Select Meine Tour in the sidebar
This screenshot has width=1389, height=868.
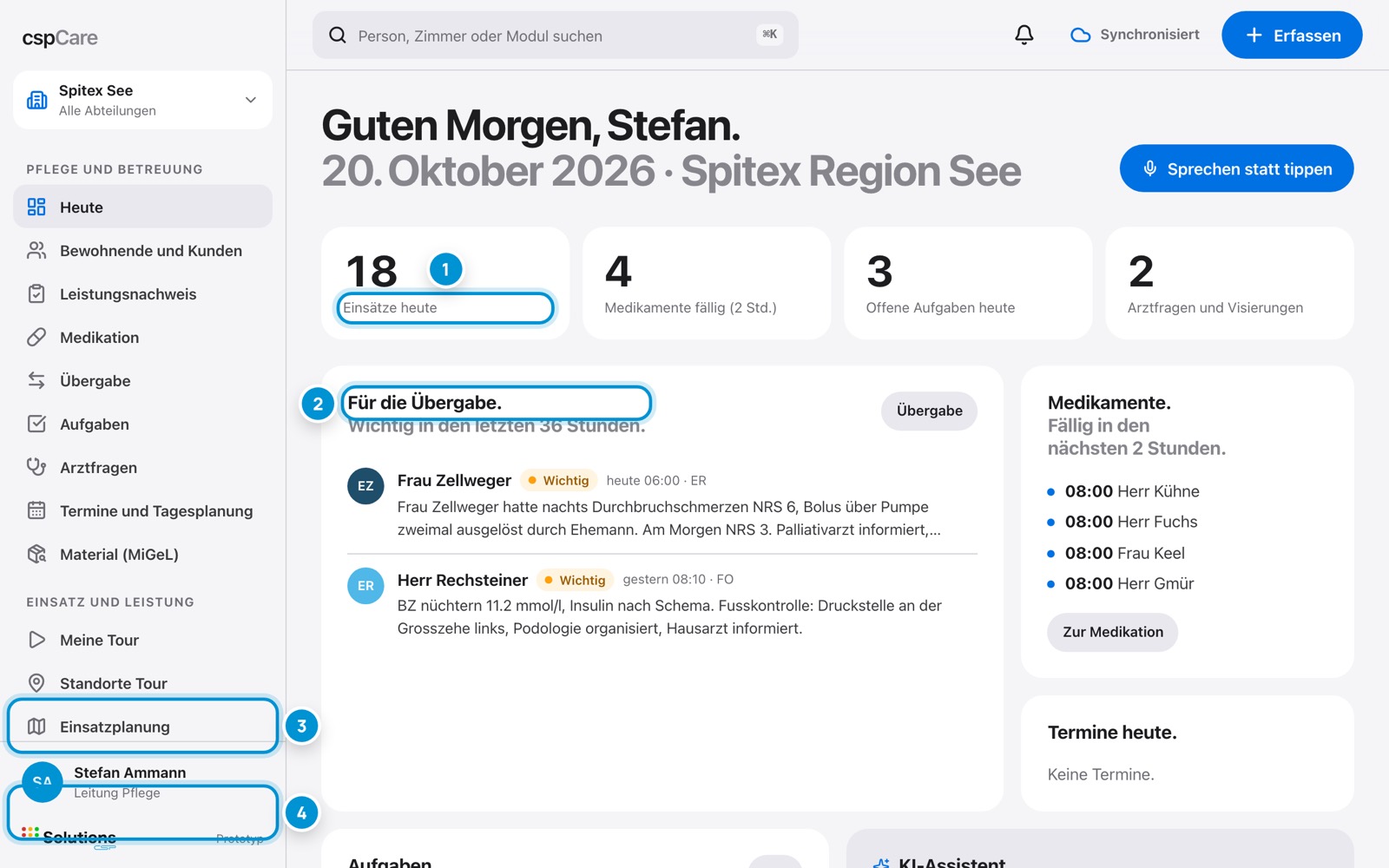pyautogui.click(x=142, y=640)
